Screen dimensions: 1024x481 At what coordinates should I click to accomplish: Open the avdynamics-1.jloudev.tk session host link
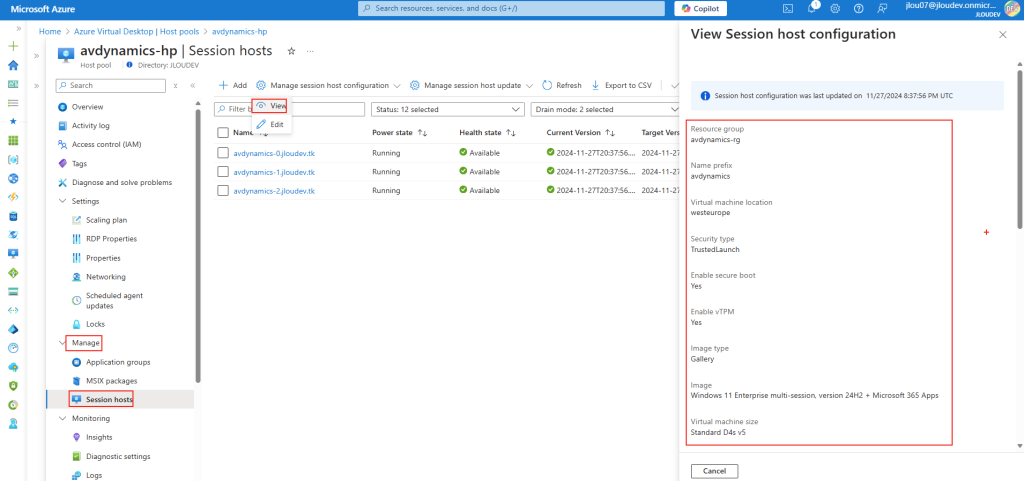[274, 172]
